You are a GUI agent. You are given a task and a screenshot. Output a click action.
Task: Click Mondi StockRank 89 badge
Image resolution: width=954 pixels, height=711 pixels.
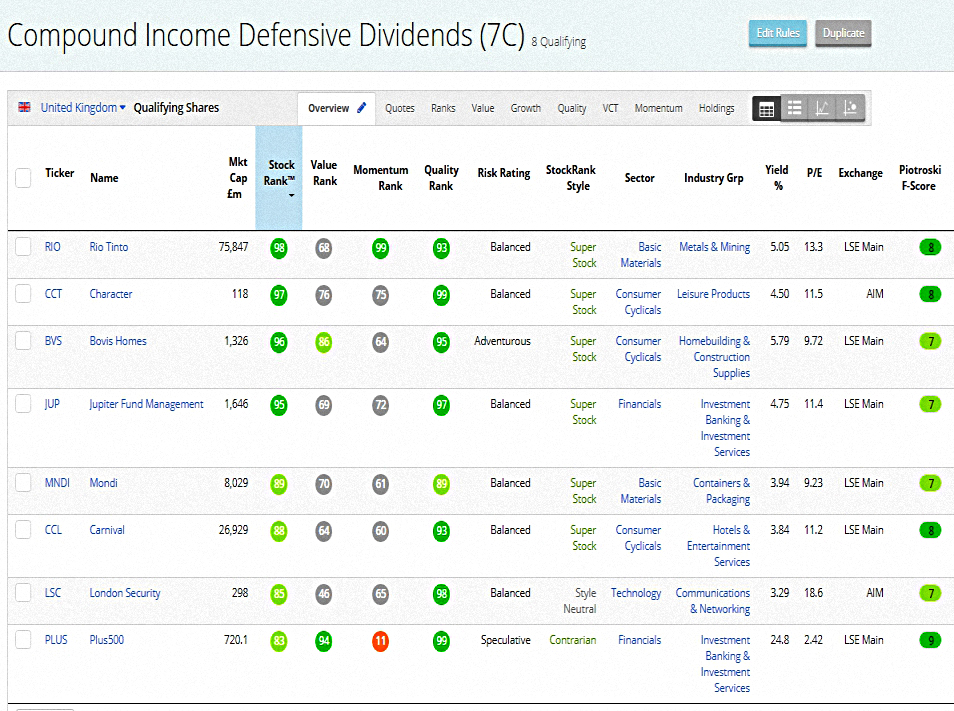(x=279, y=484)
